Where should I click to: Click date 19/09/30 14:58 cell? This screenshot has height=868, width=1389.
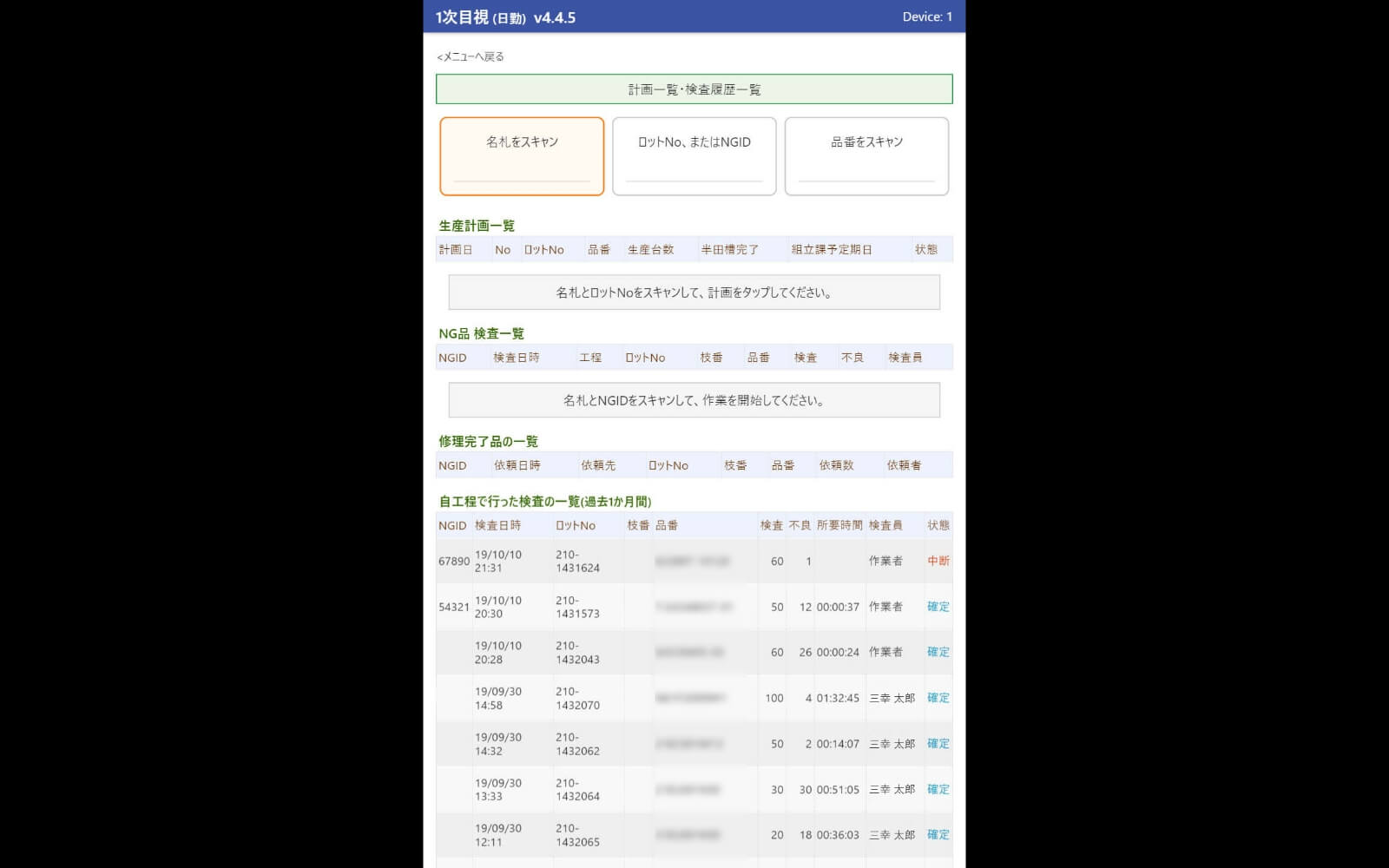point(498,699)
